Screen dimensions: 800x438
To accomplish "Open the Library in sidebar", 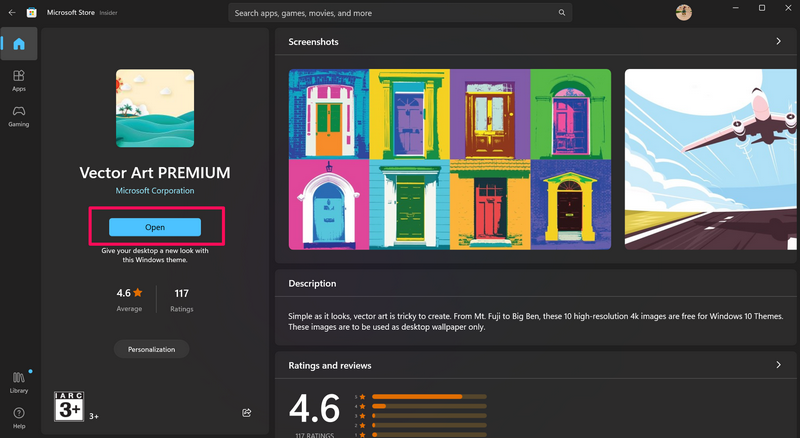I will coord(19,381).
